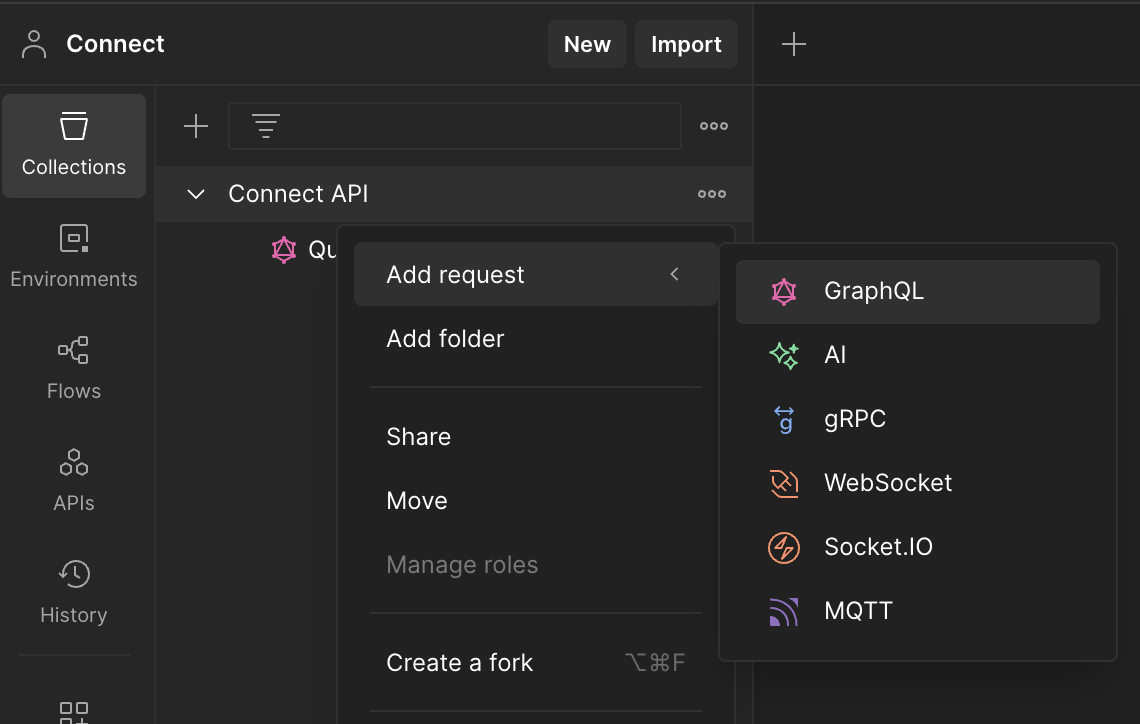1140x724 pixels.
Task: Open the Environments sidebar tab
Action: 73,257
